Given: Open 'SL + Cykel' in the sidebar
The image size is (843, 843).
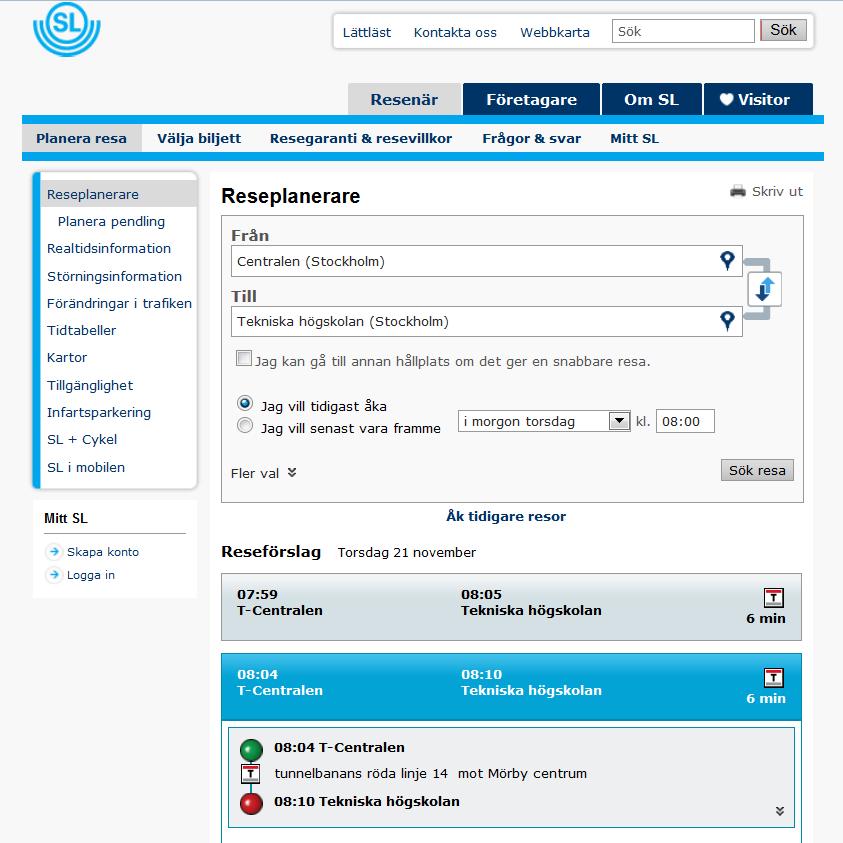Looking at the screenshot, I should point(82,439).
